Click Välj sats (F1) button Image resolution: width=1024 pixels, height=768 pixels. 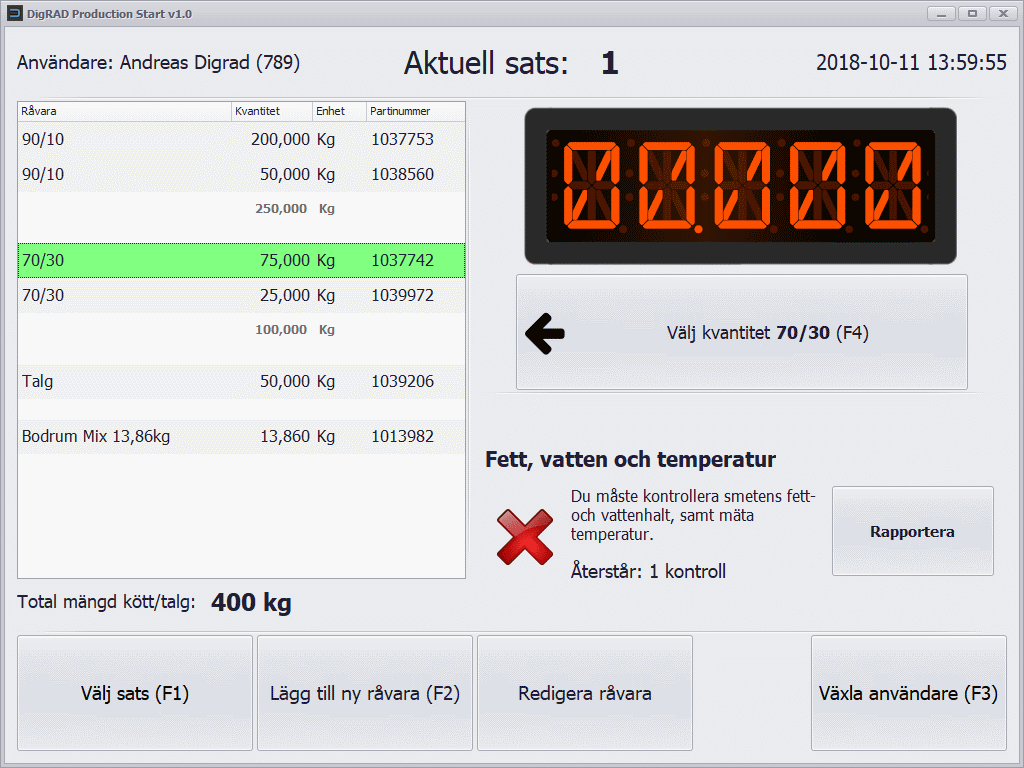(135, 693)
